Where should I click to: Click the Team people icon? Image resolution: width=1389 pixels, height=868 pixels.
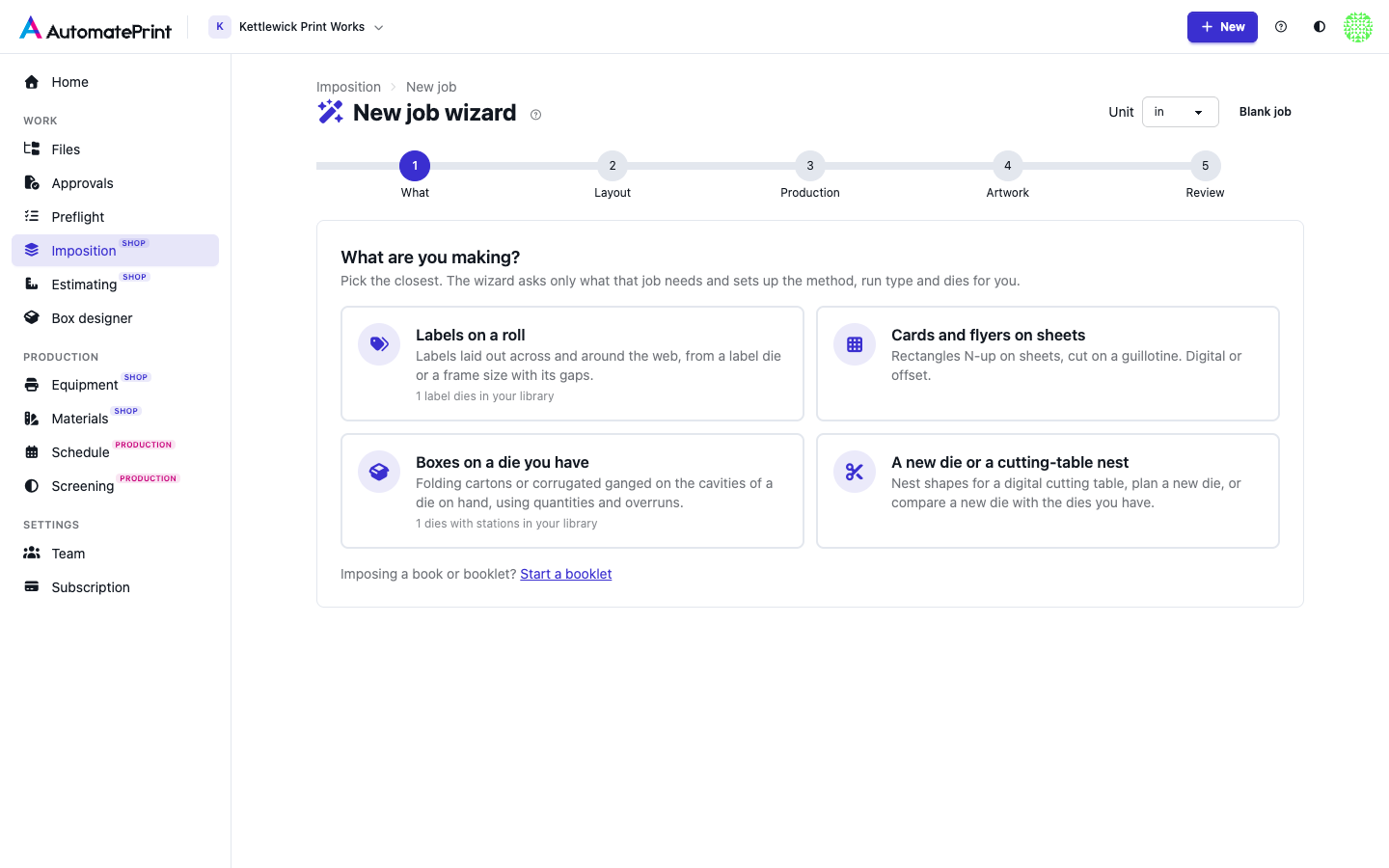[32, 553]
